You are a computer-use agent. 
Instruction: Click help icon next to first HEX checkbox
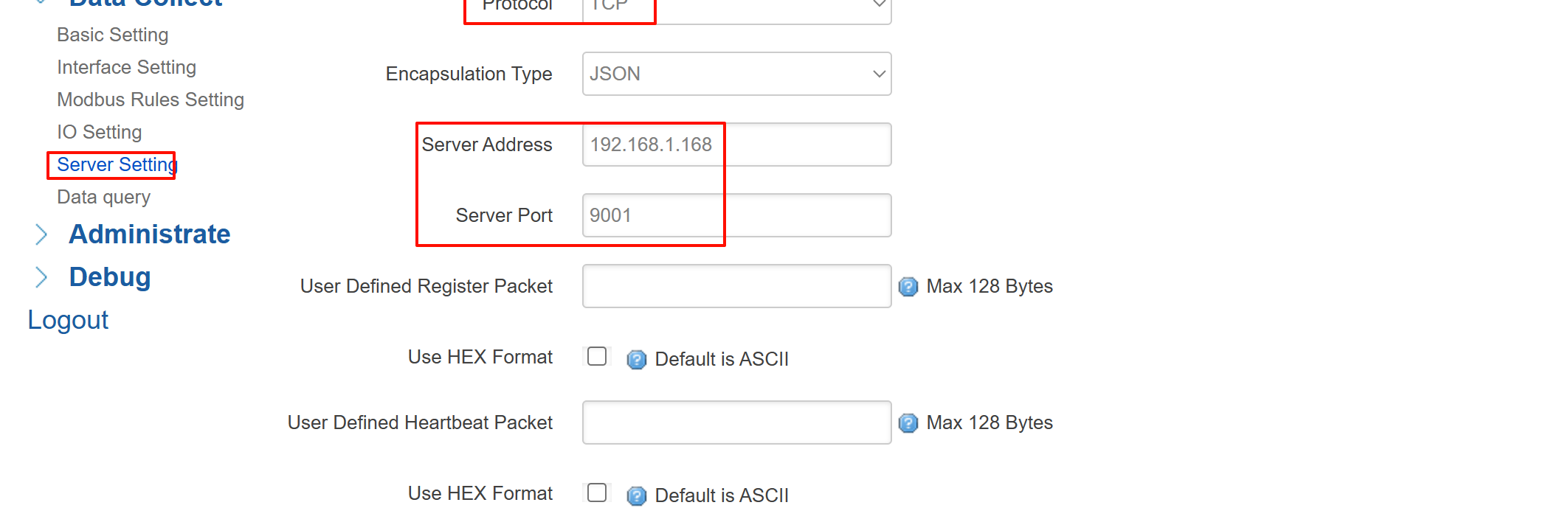coord(636,360)
